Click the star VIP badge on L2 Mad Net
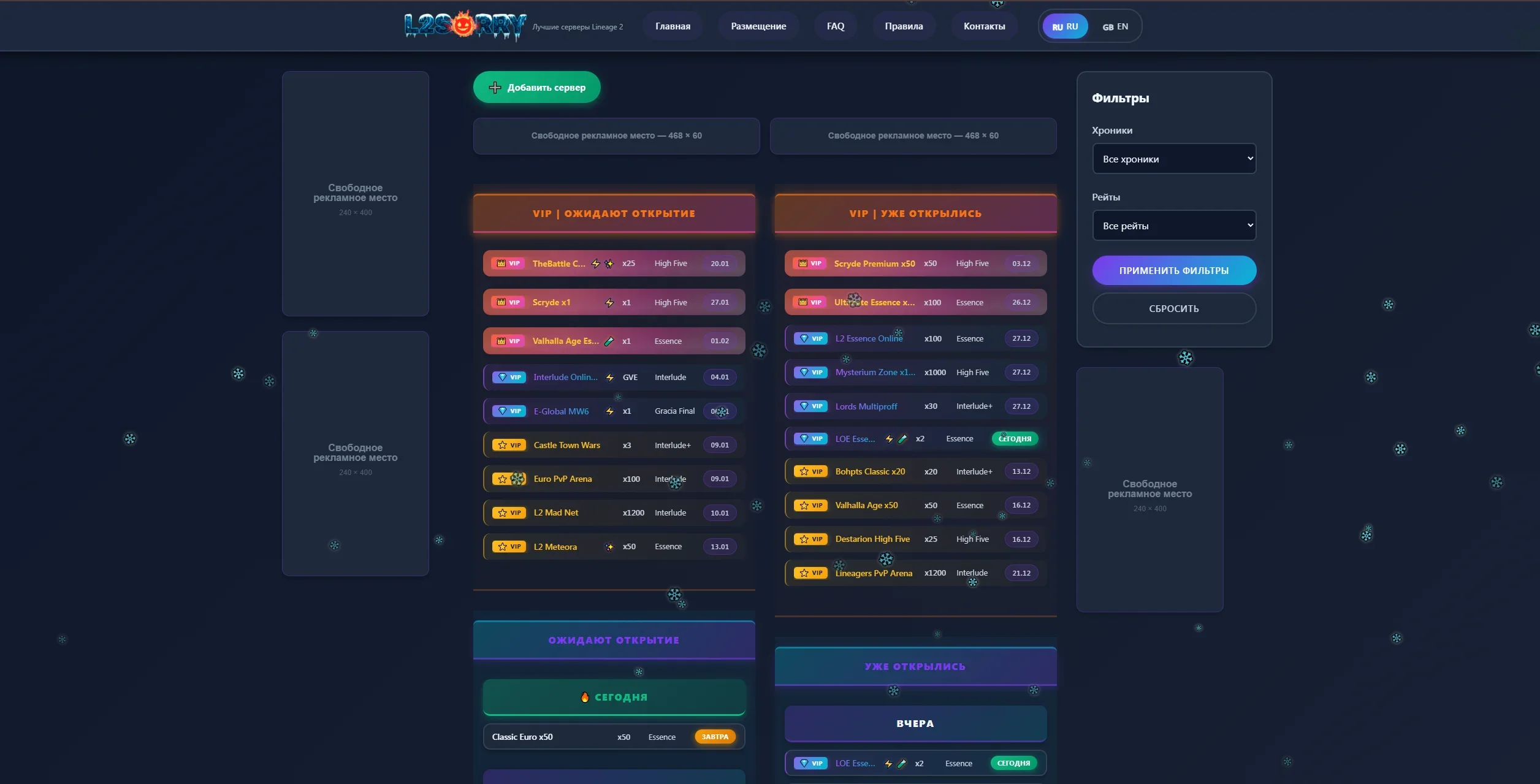 (509, 513)
